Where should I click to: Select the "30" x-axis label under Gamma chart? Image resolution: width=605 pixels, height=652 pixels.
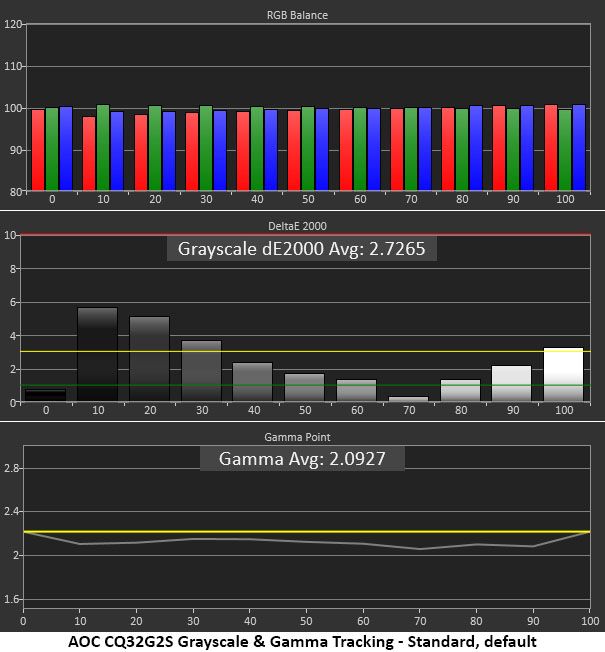coord(193,621)
